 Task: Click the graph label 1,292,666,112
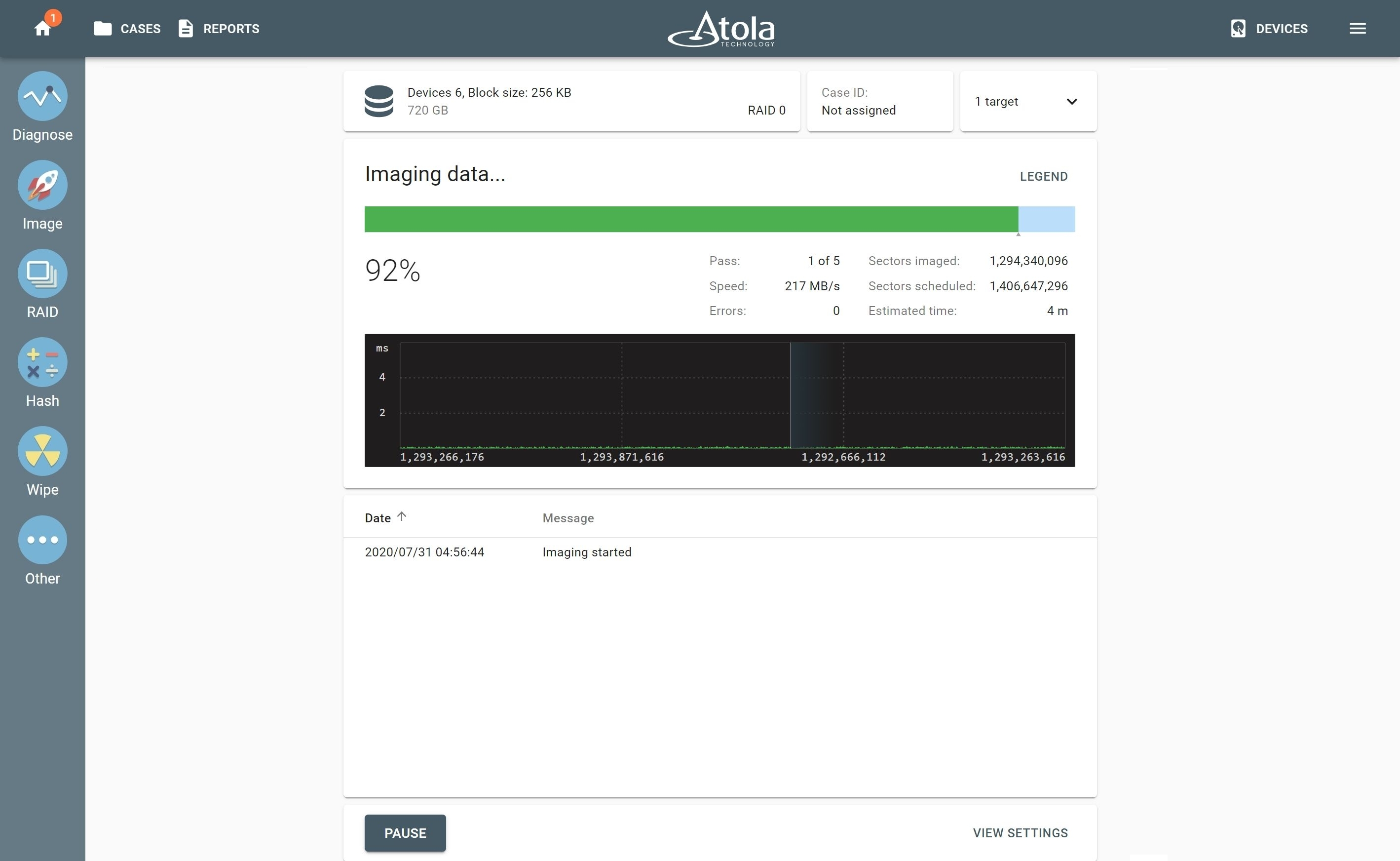pyautogui.click(x=843, y=457)
